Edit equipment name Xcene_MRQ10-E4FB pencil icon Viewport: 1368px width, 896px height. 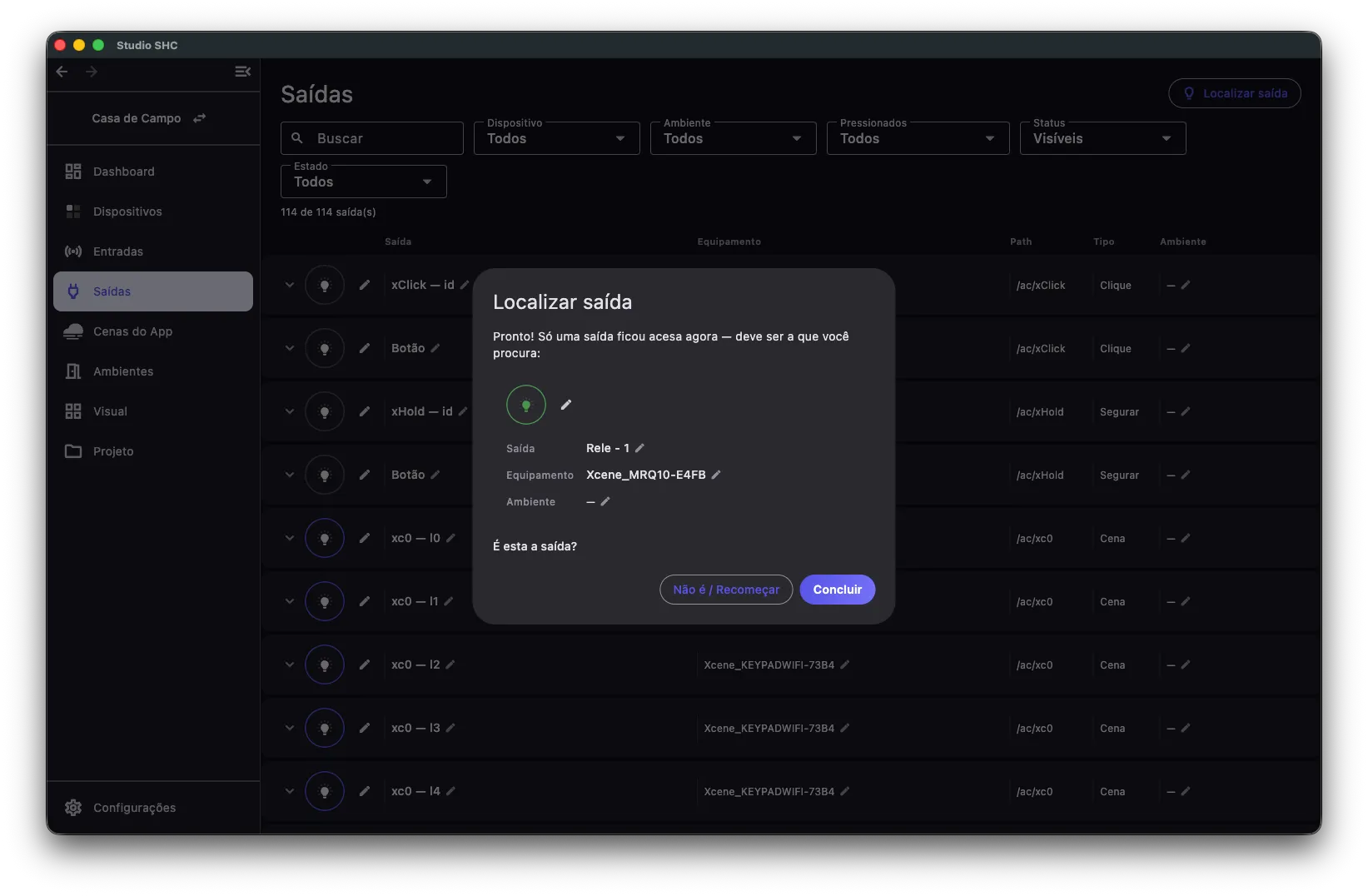[716, 475]
